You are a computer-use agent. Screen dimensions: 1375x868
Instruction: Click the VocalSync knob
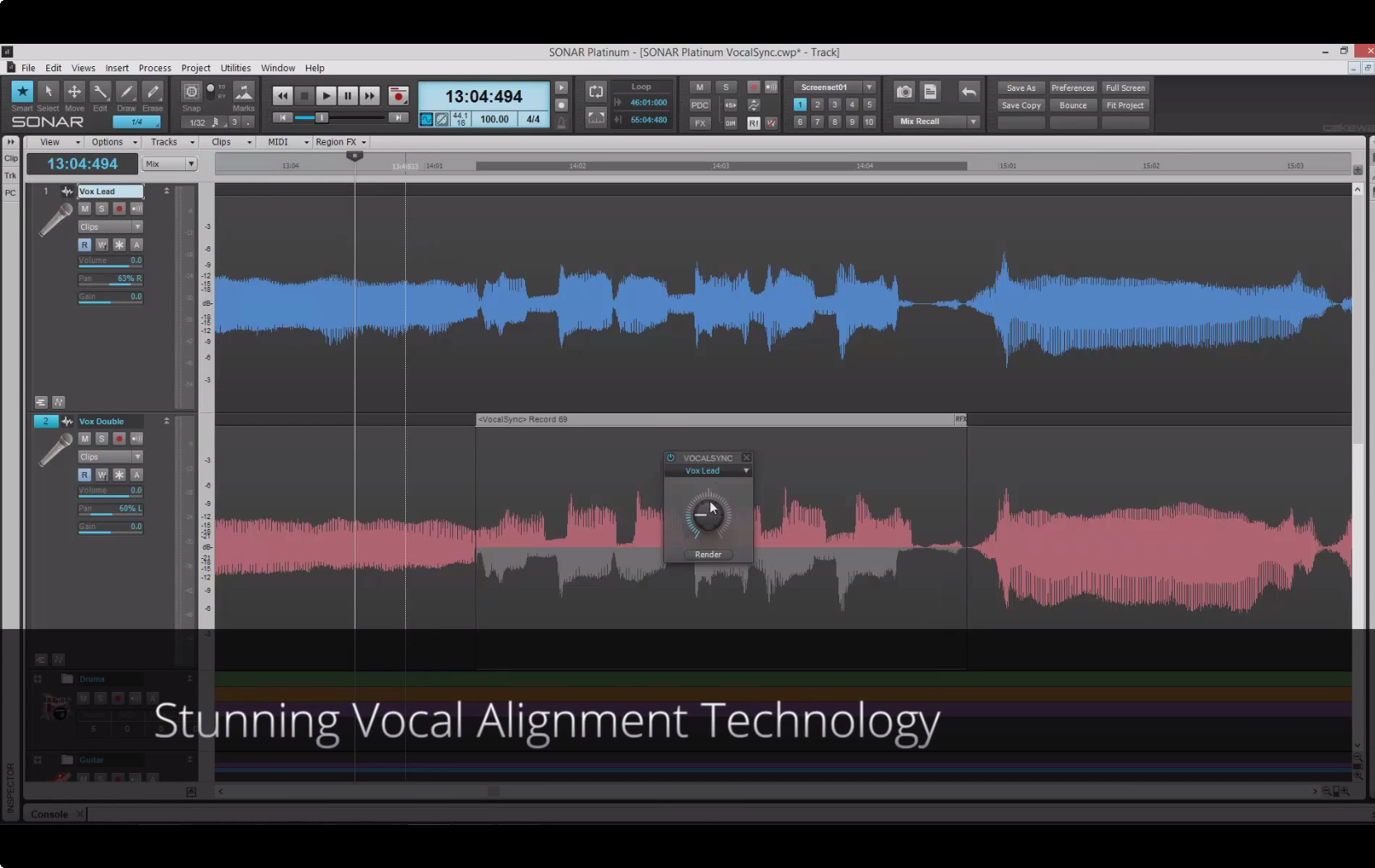click(708, 514)
